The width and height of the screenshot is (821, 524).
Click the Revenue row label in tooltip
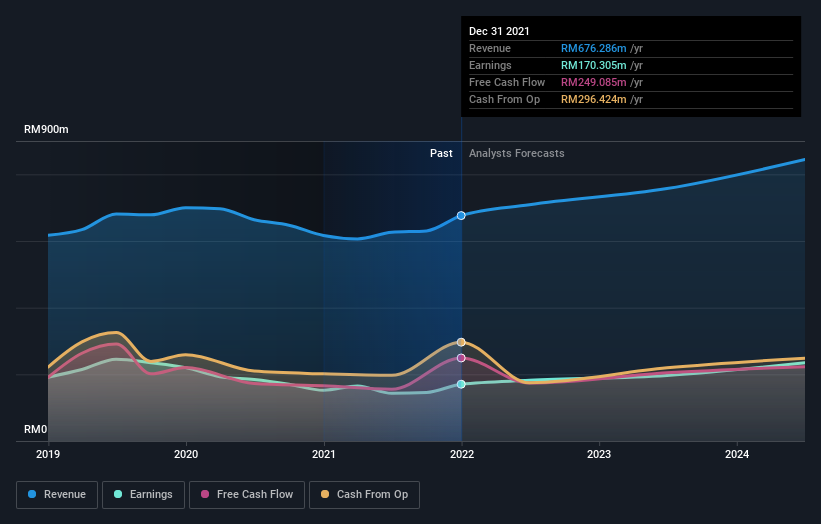[490, 48]
